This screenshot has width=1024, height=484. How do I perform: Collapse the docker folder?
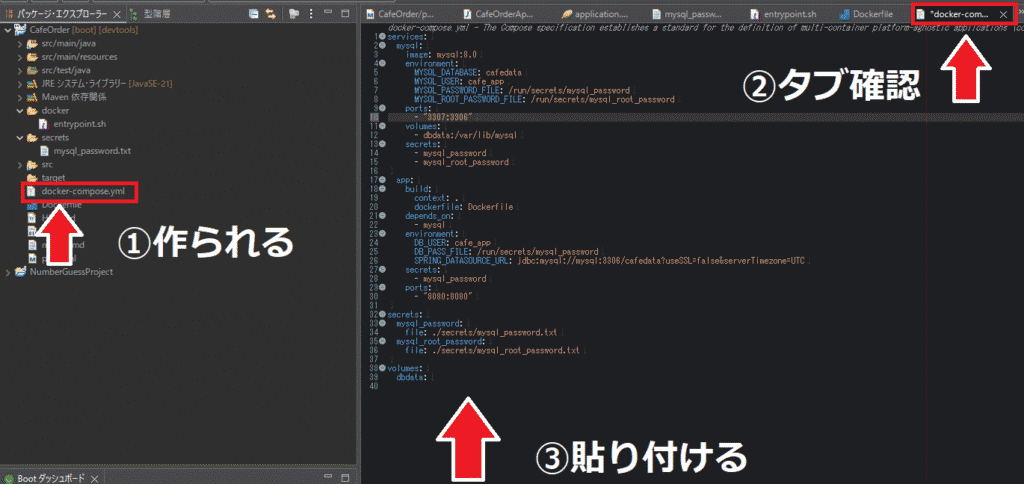[20, 110]
